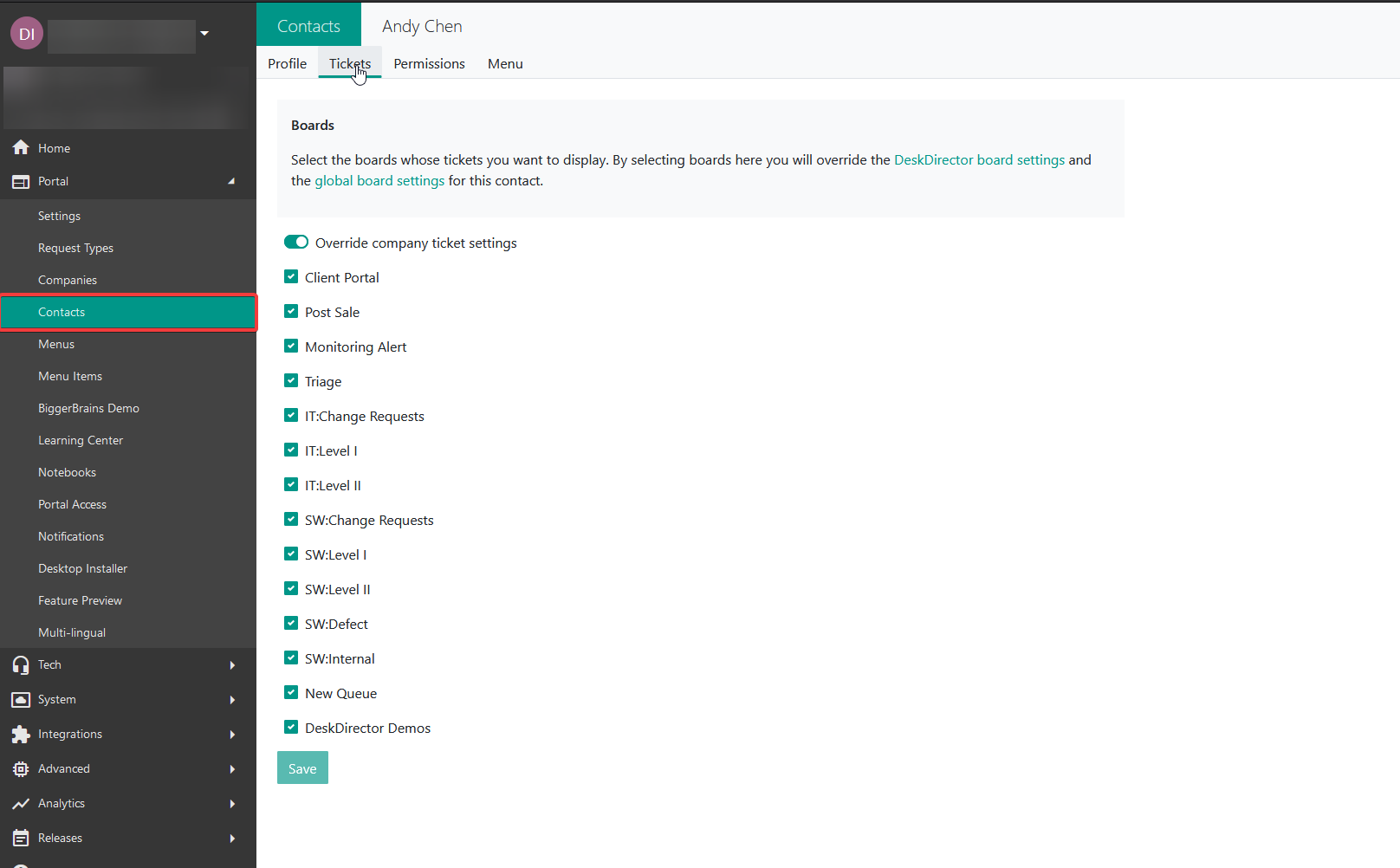Uncheck the SW:Level I board
Image resolution: width=1400 pixels, height=868 pixels.
[x=291, y=554]
